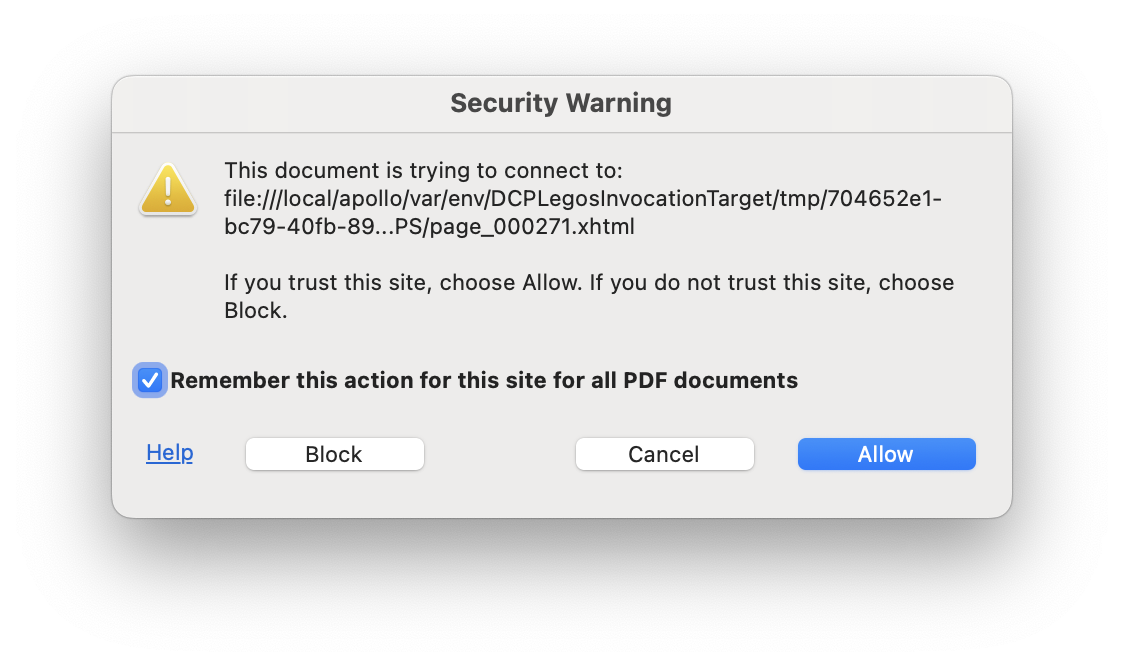This screenshot has width=1124, height=666.
Task: Click the 'bc79-40fb-89...' truncated path text
Action: pos(307,227)
